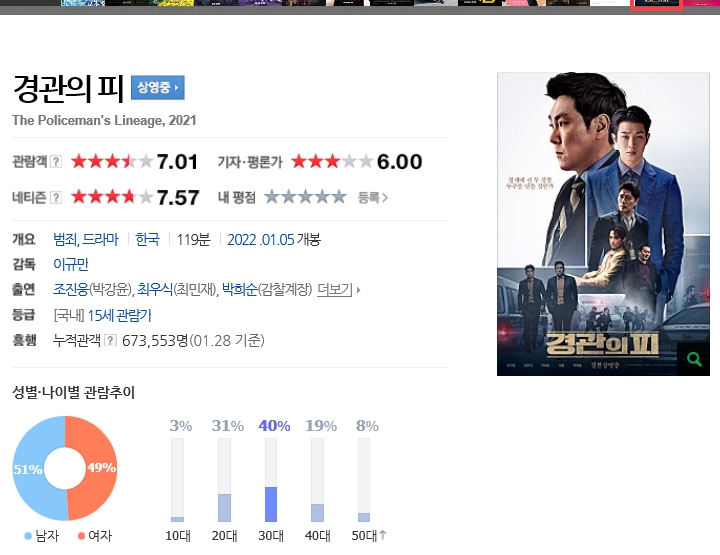Open the 15세 관람가 rating link
720x555 pixels.
click(x=119, y=315)
